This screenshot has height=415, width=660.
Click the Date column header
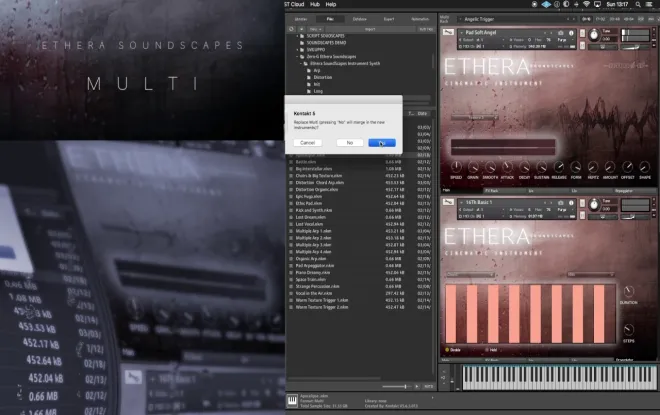point(422,114)
